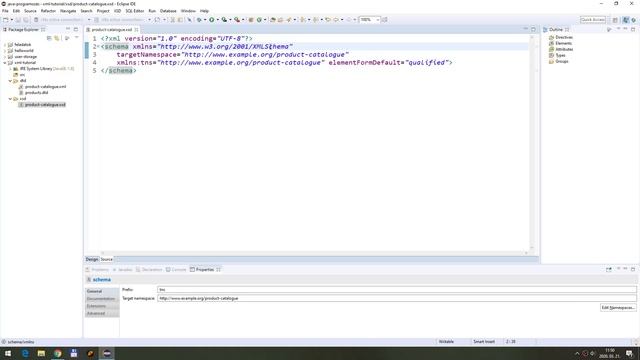Click the elementFormDefault attribute
Image resolution: width=640 pixels, height=360 pixels.
pos(364,63)
